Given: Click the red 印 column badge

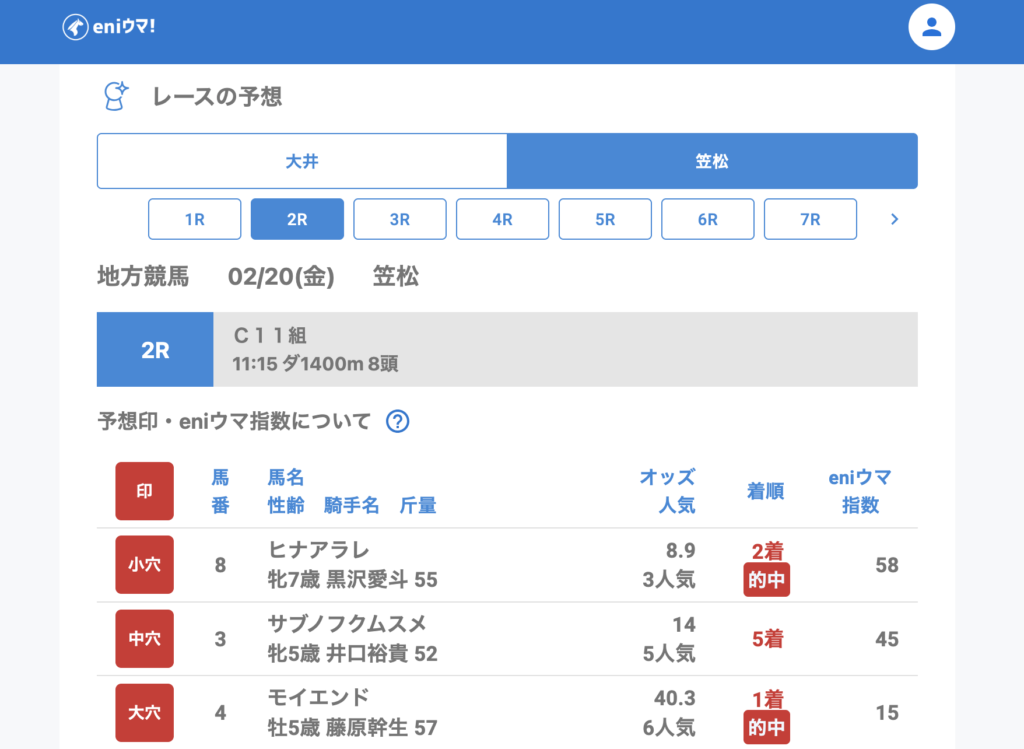Looking at the screenshot, I should (x=144, y=491).
